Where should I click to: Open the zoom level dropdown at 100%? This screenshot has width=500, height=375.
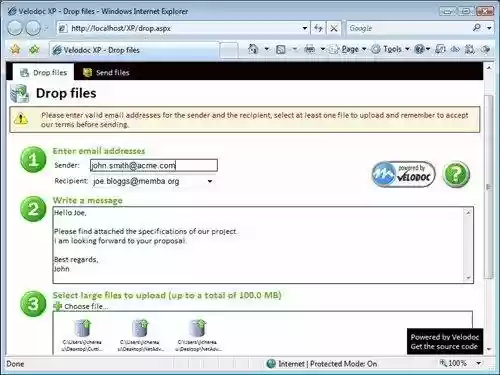479,363
